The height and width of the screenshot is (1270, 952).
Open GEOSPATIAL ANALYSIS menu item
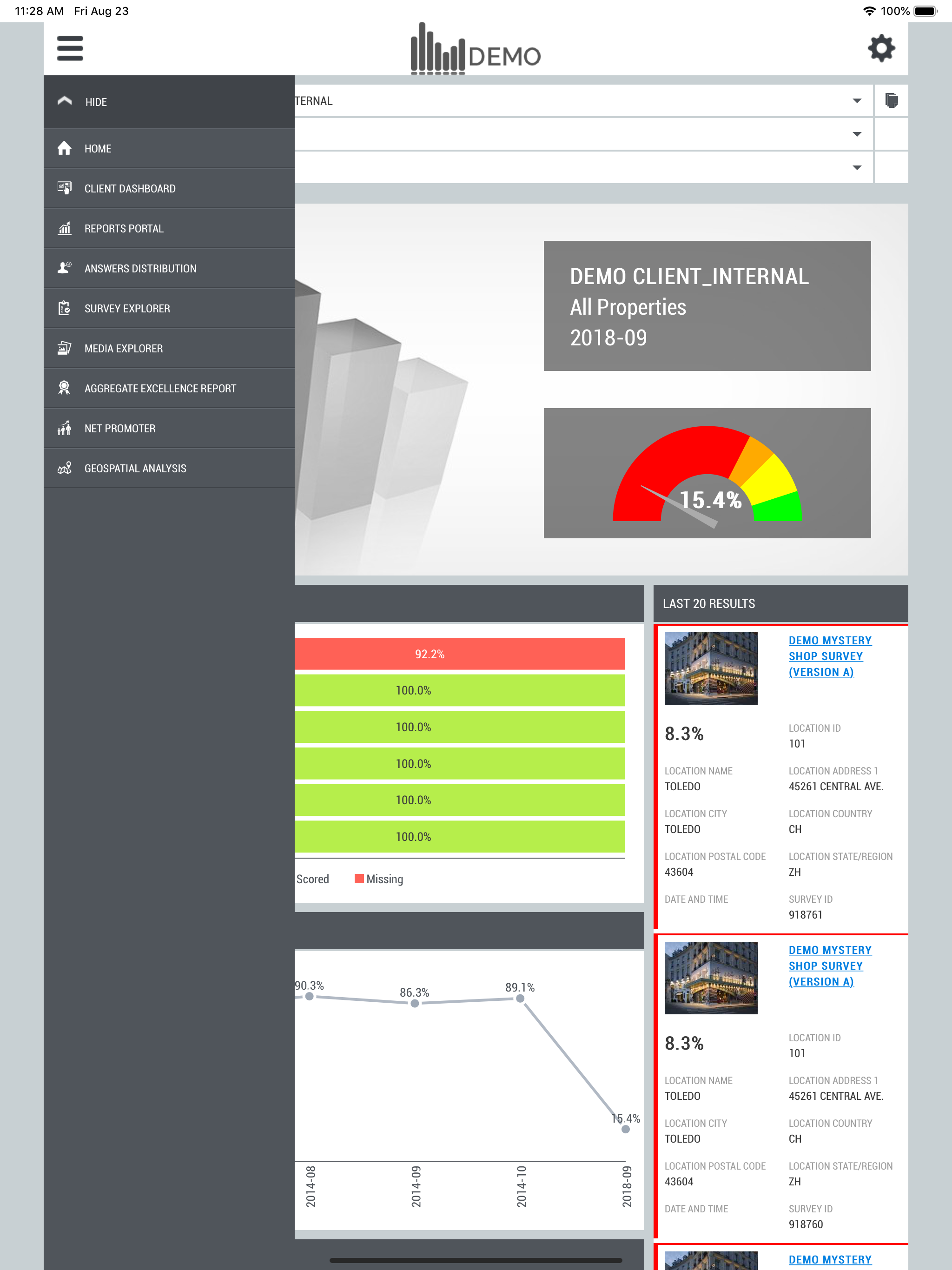[169, 469]
